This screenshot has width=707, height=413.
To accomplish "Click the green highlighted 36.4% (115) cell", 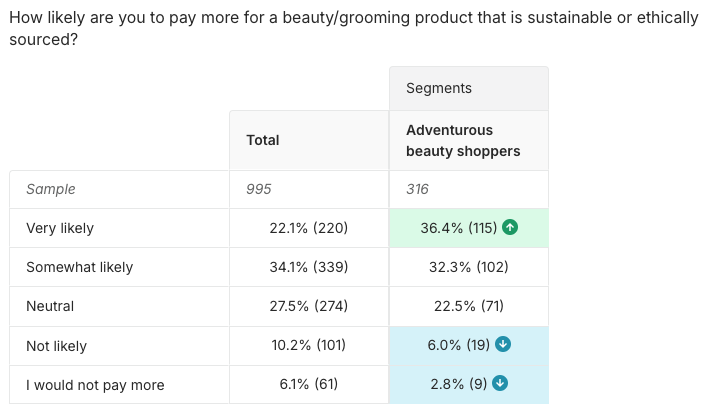I will coord(458,228).
